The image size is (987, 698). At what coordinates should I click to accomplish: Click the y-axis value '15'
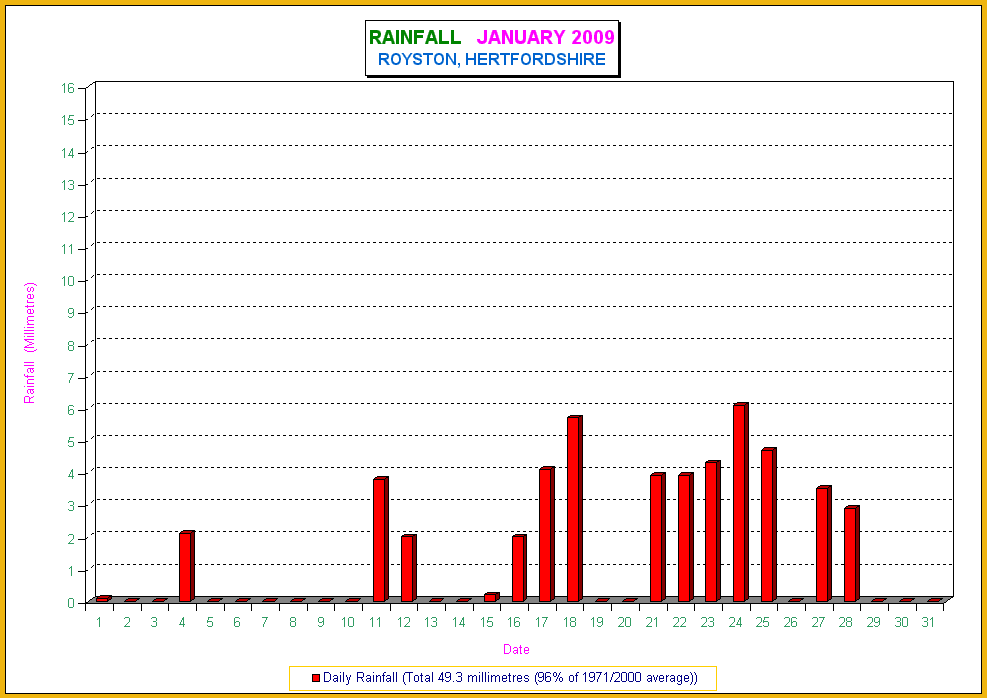point(68,120)
